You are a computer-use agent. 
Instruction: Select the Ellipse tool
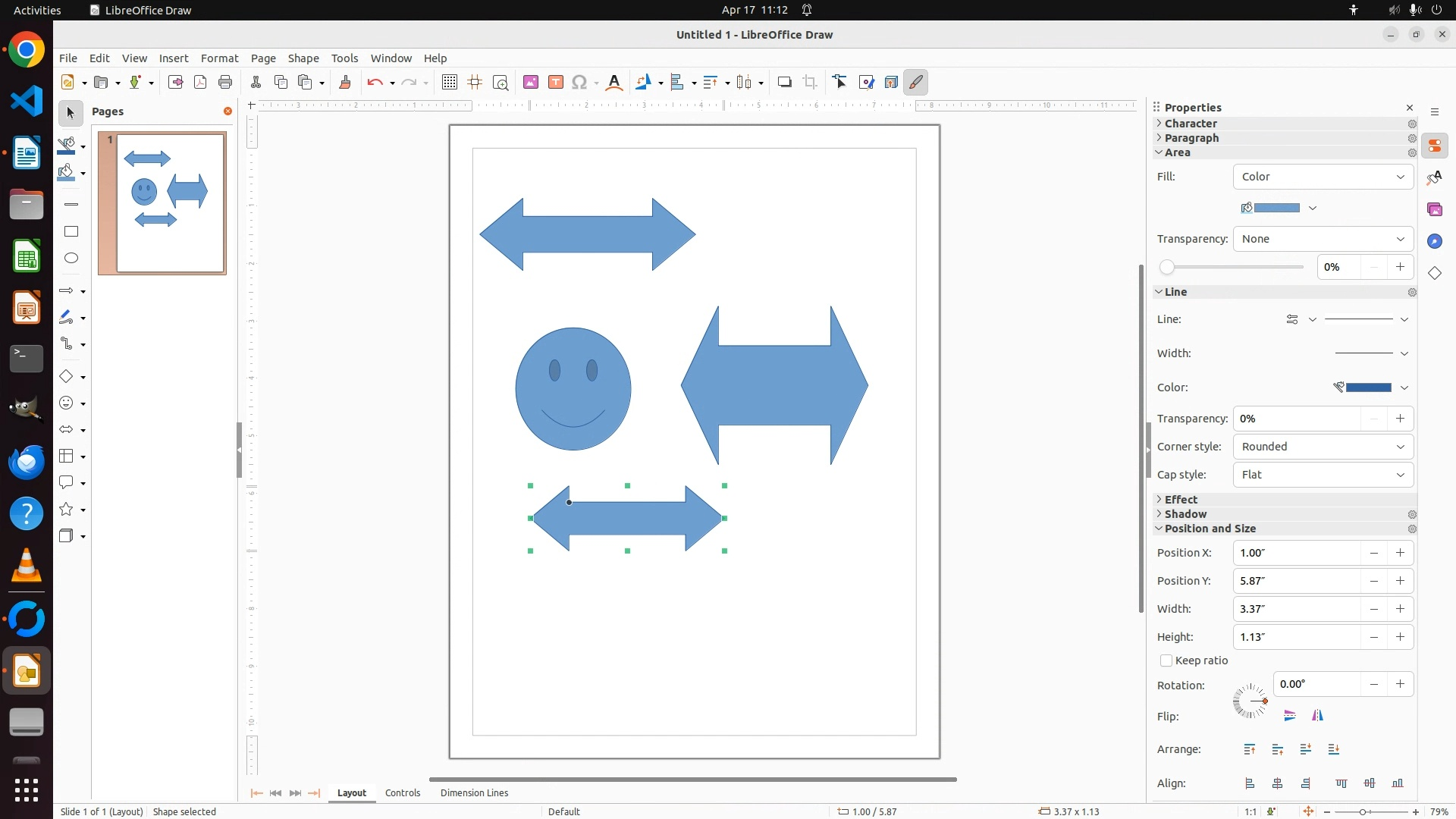71,258
